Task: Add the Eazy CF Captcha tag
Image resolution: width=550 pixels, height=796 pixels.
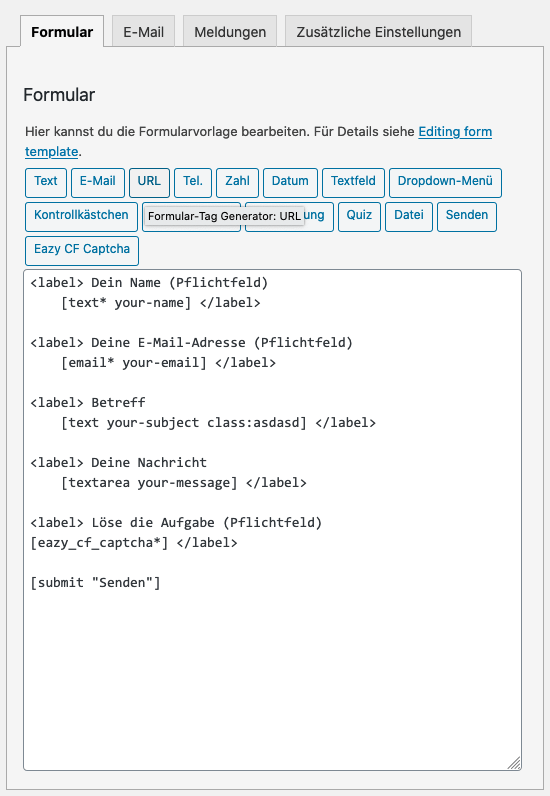Action: pos(82,250)
